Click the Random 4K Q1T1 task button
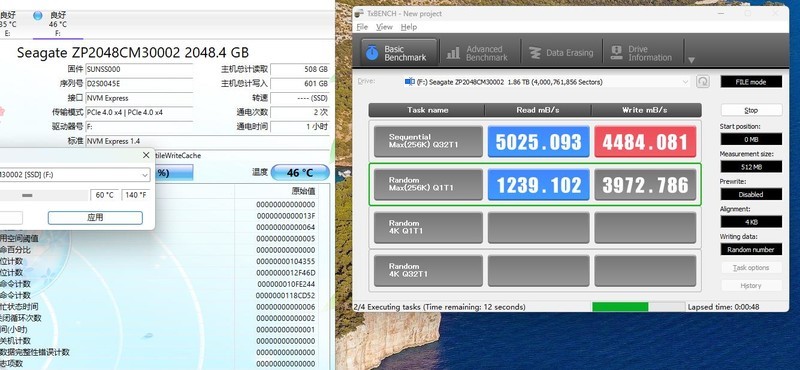This screenshot has height=370, width=800. pyautogui.click(x=428, y=228)
